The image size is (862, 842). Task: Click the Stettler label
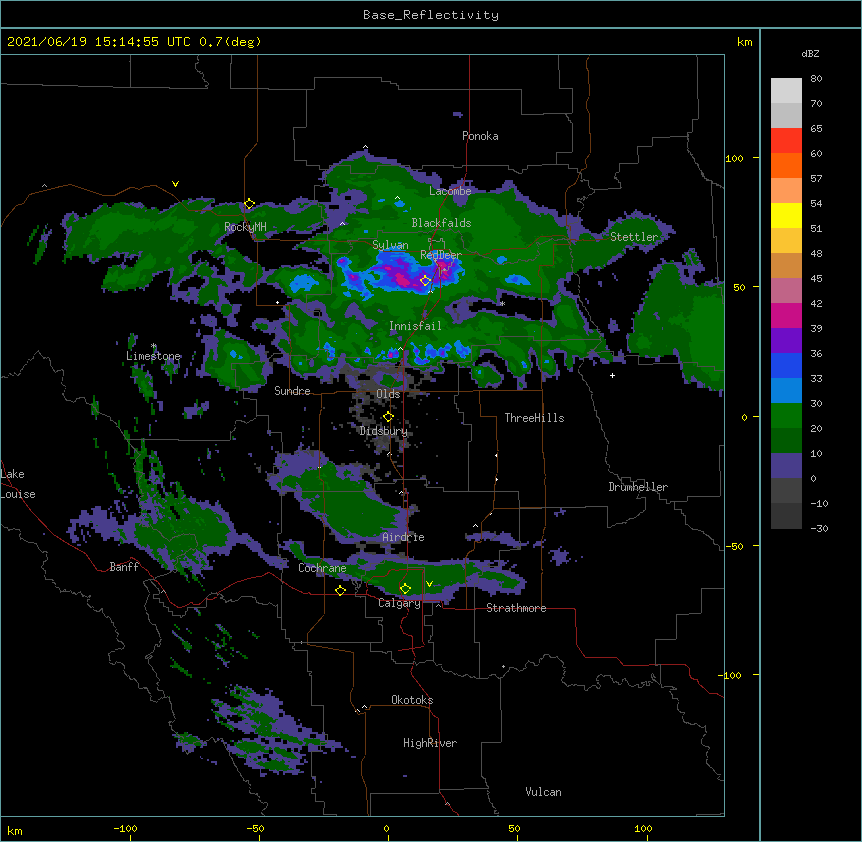634,237
